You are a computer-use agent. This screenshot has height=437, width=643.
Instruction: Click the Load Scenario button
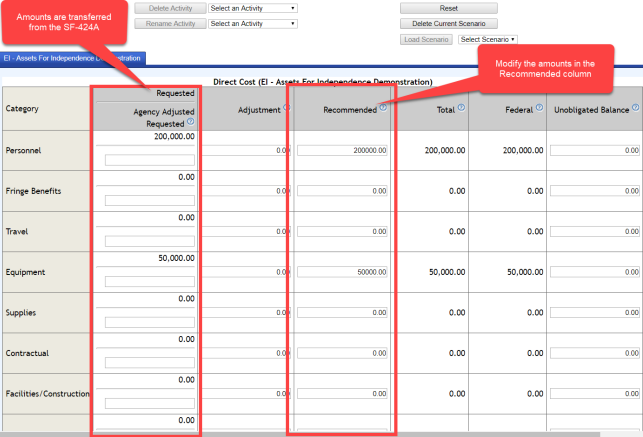[425, 39]
